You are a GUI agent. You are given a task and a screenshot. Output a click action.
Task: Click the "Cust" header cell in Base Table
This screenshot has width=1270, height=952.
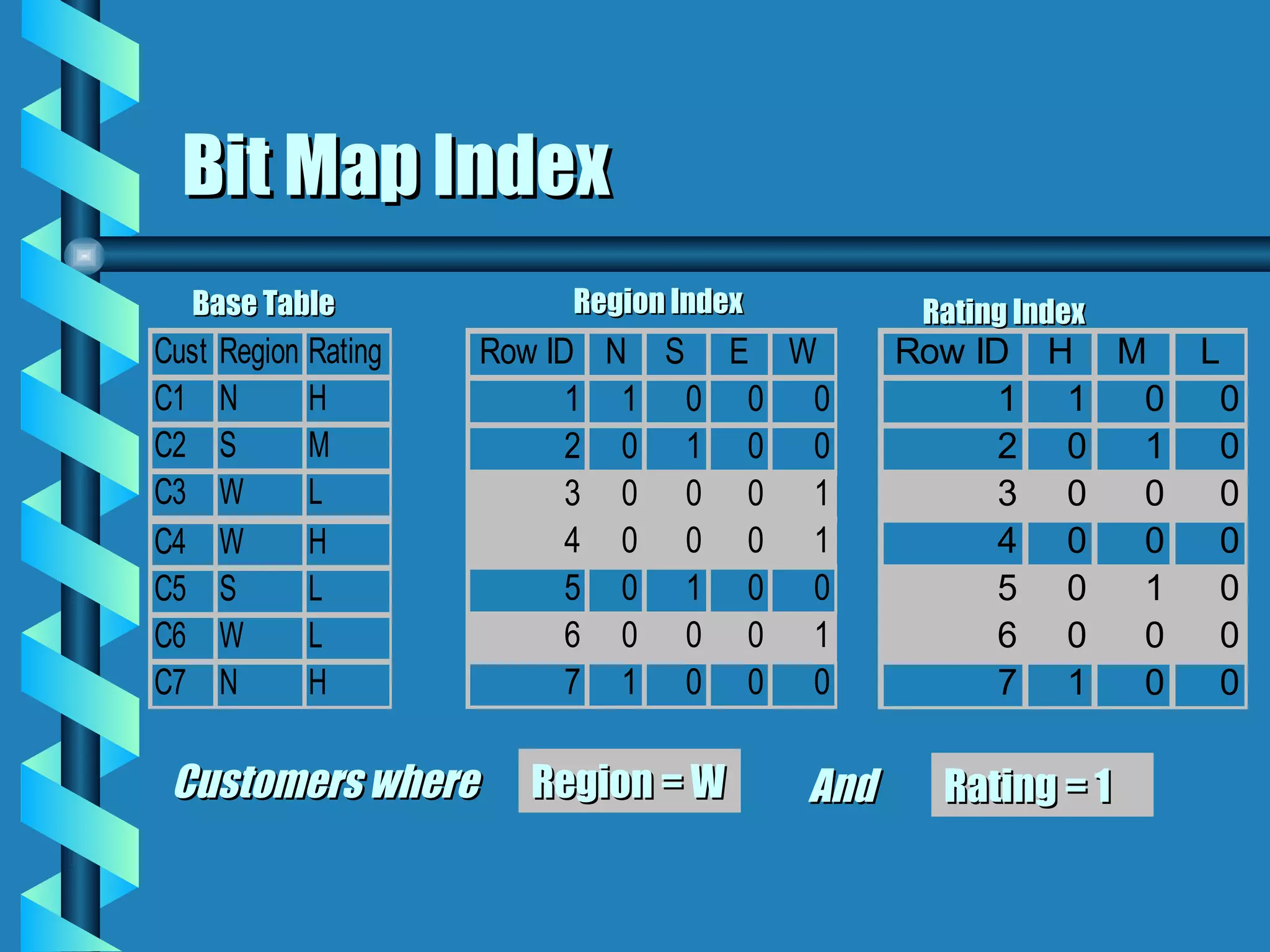click(183, 353)
